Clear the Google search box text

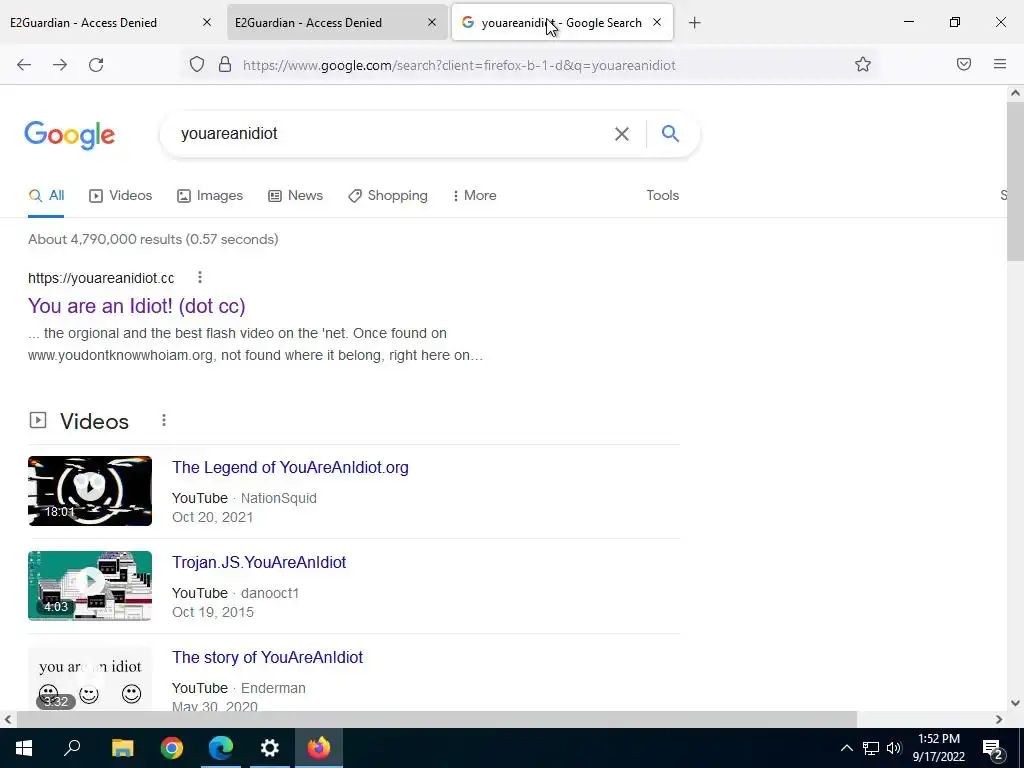(622, 134)
